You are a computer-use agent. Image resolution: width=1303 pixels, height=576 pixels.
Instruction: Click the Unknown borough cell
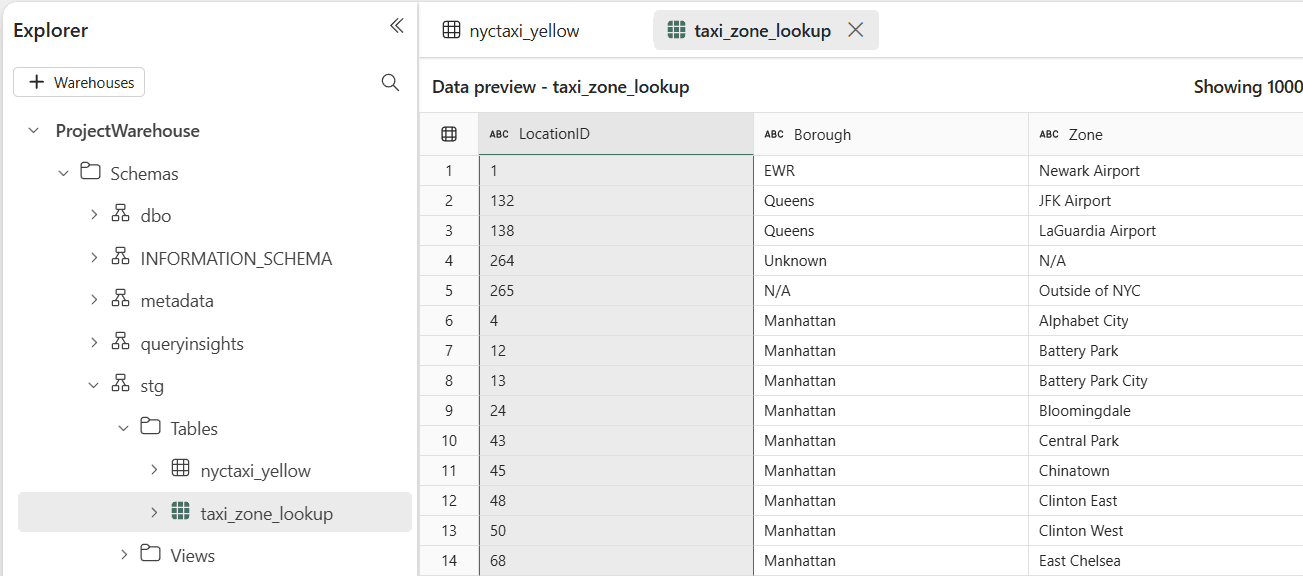click(x=891, y=261)
